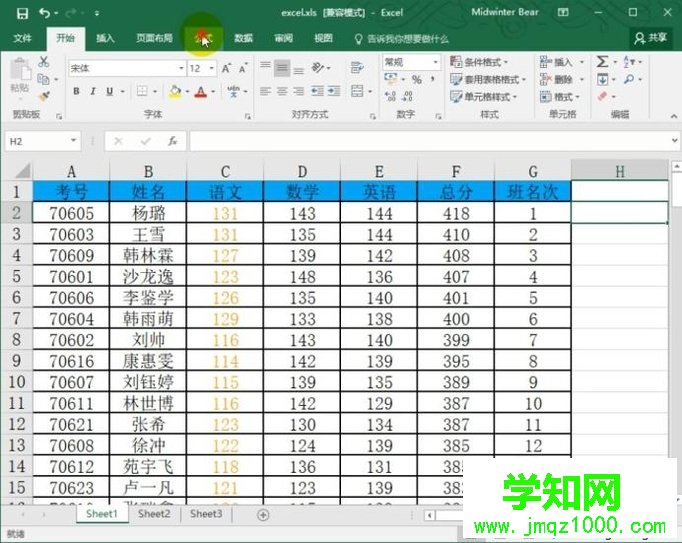Click the 告诉我你想要做什么 search box

point(402,39)
